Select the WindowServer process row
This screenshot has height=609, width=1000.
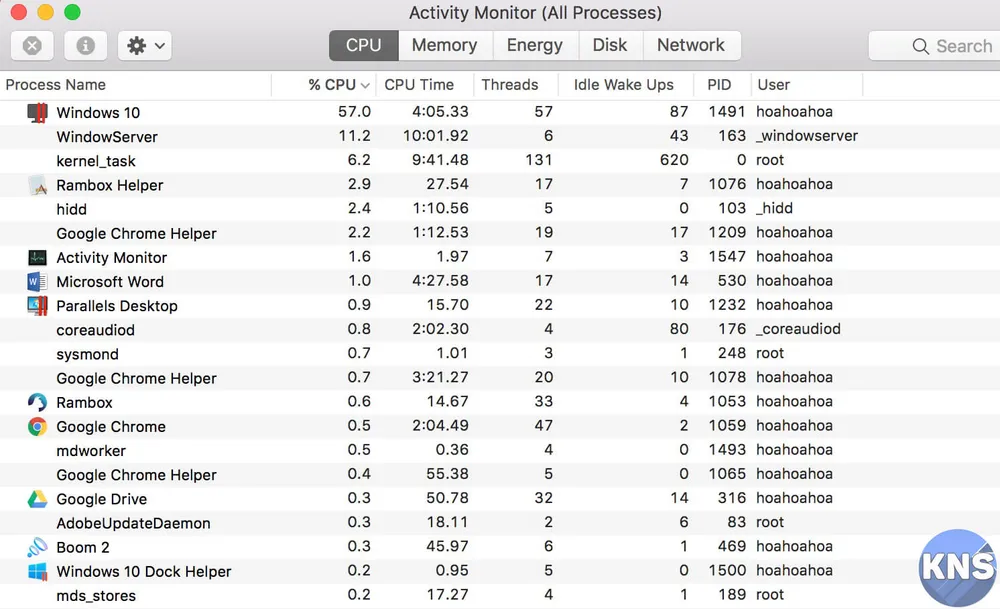click(x=500, y=136)
